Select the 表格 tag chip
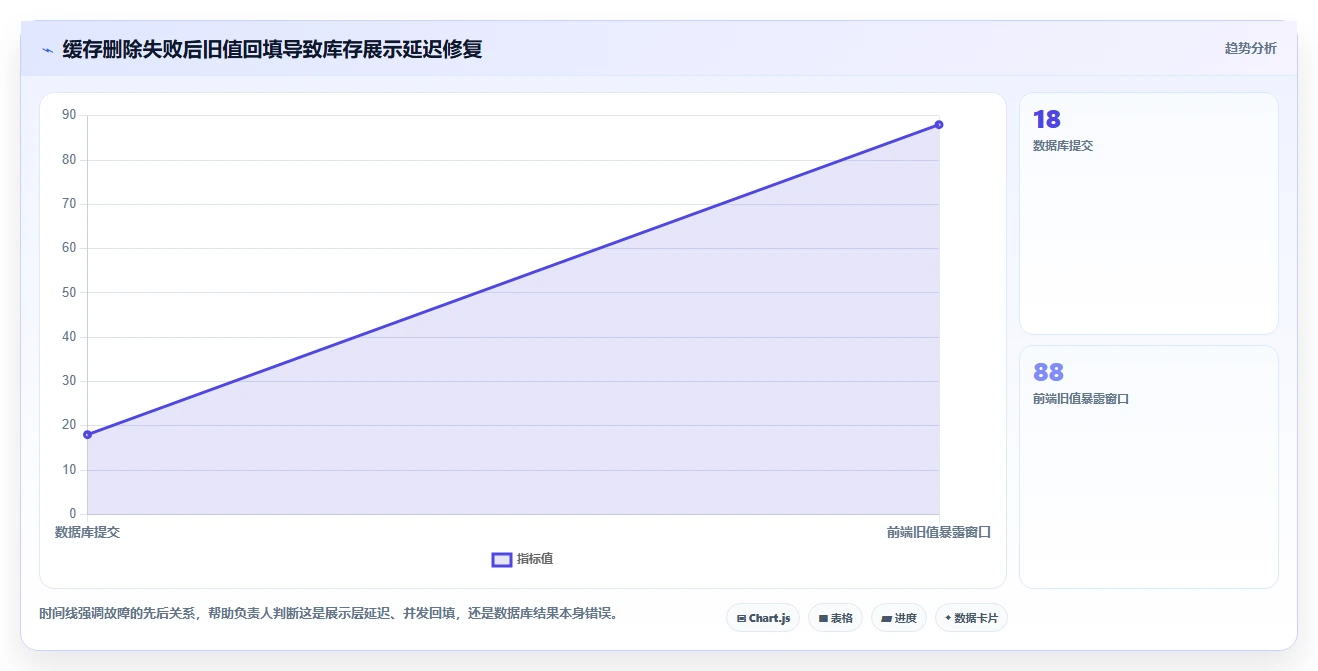 835,618
